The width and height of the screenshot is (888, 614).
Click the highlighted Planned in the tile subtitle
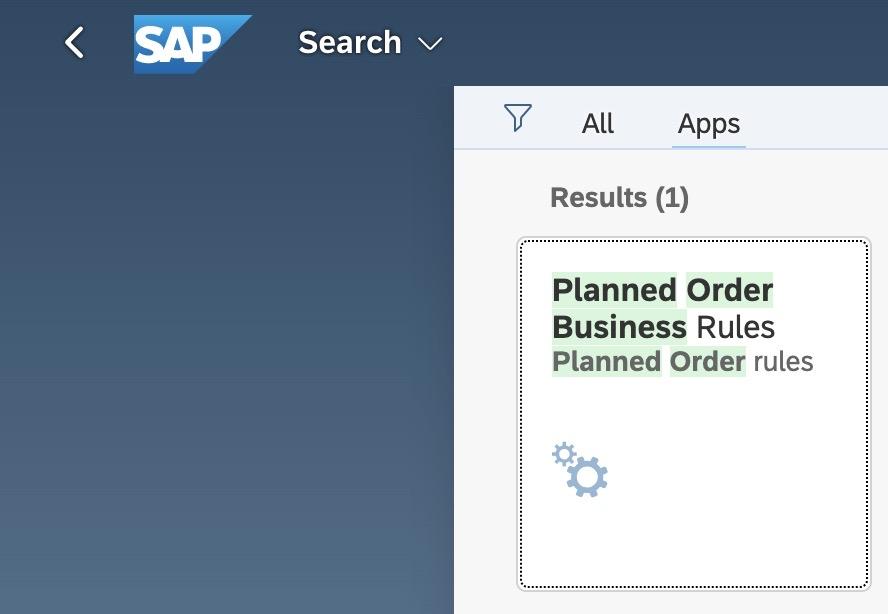click(606, 361)
